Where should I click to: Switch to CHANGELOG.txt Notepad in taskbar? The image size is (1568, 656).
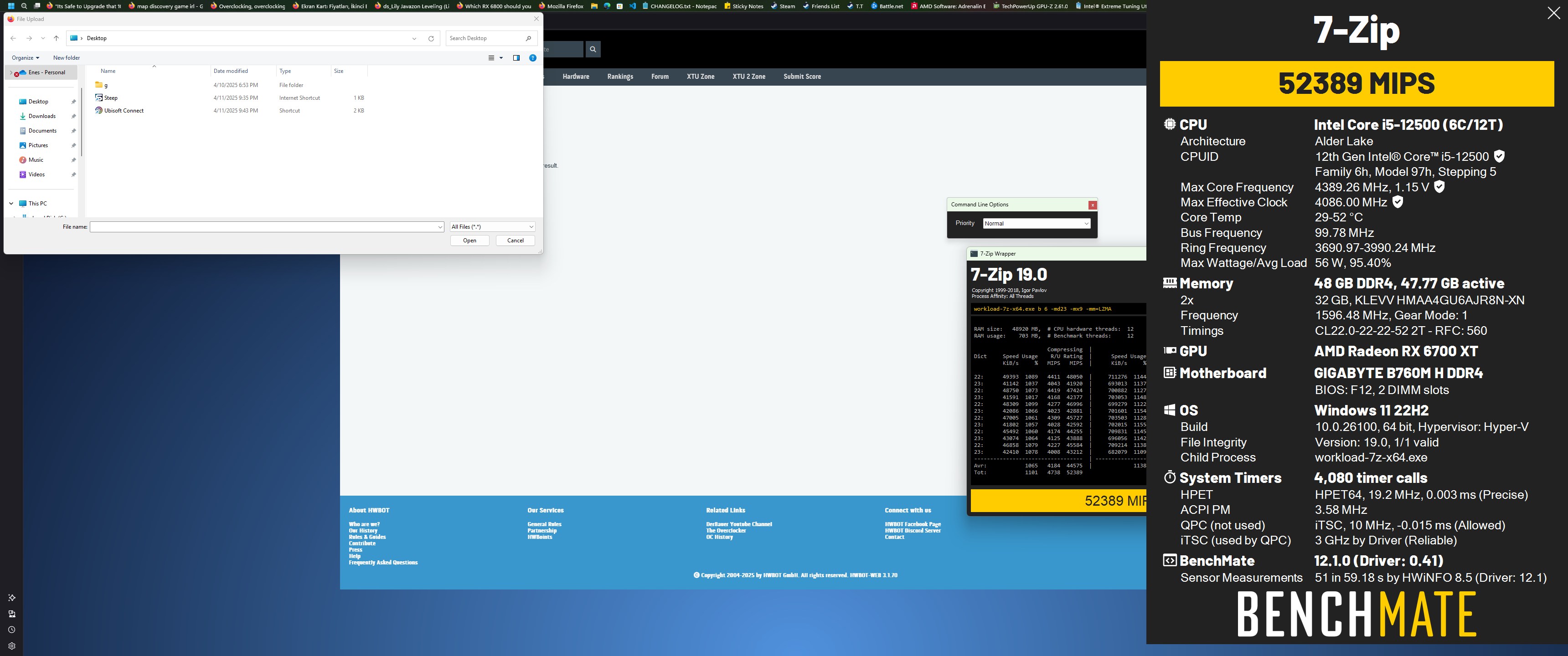(x=679, y=6)
